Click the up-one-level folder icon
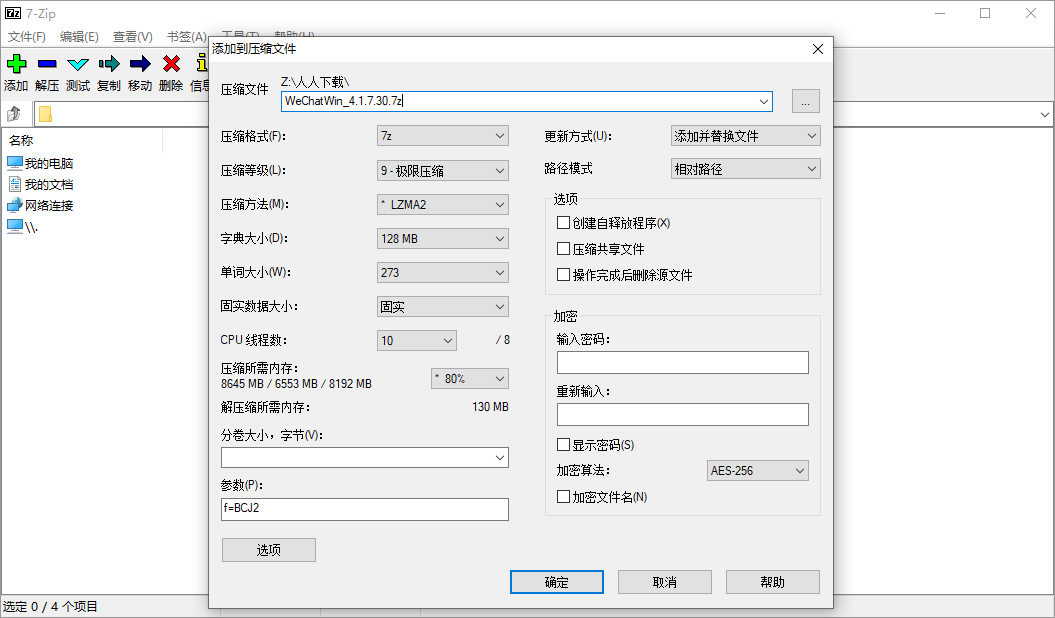This screenshot has height=618, width=1055. coord(13,113)
